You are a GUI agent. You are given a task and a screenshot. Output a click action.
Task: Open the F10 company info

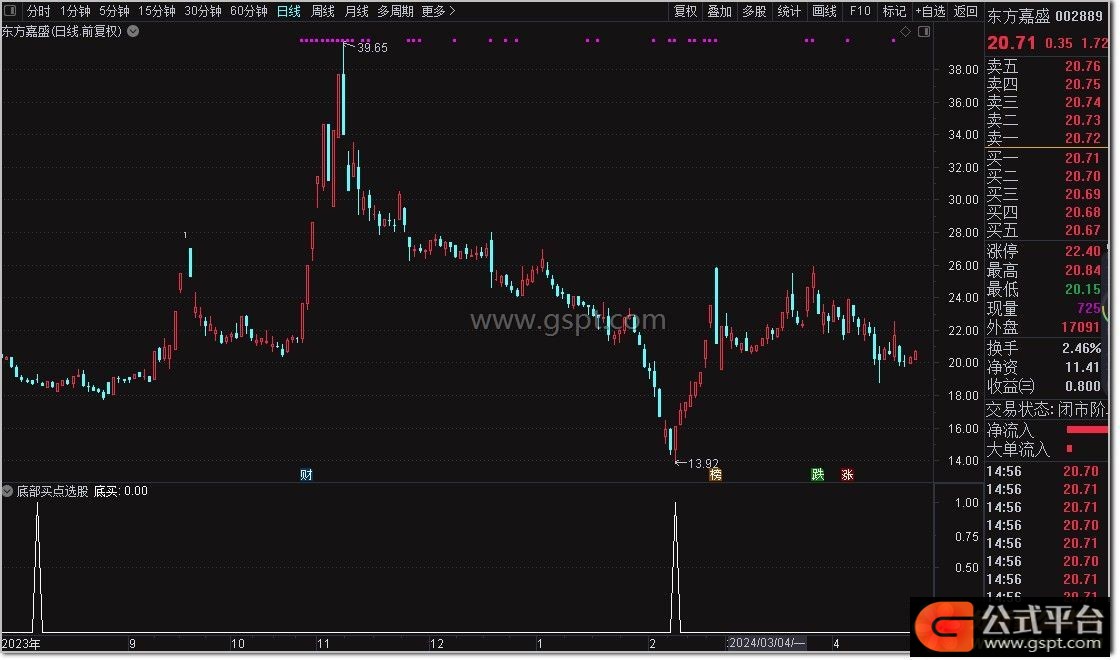(859, 11)
